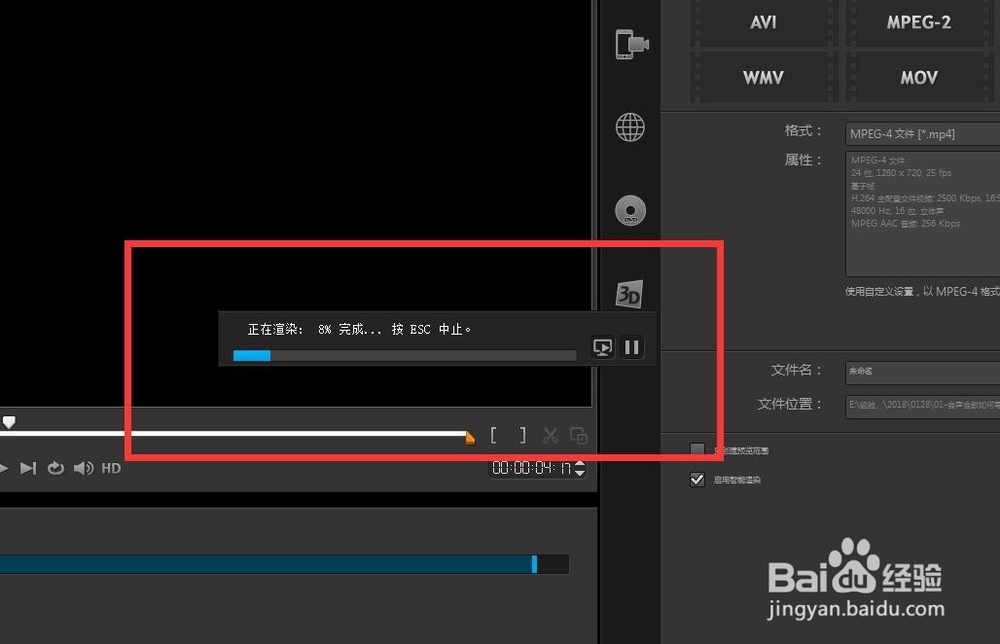Screen dimensions: 1000x644
Task: Set Mark-in with the left bracket icon
Action: point(493,435)
